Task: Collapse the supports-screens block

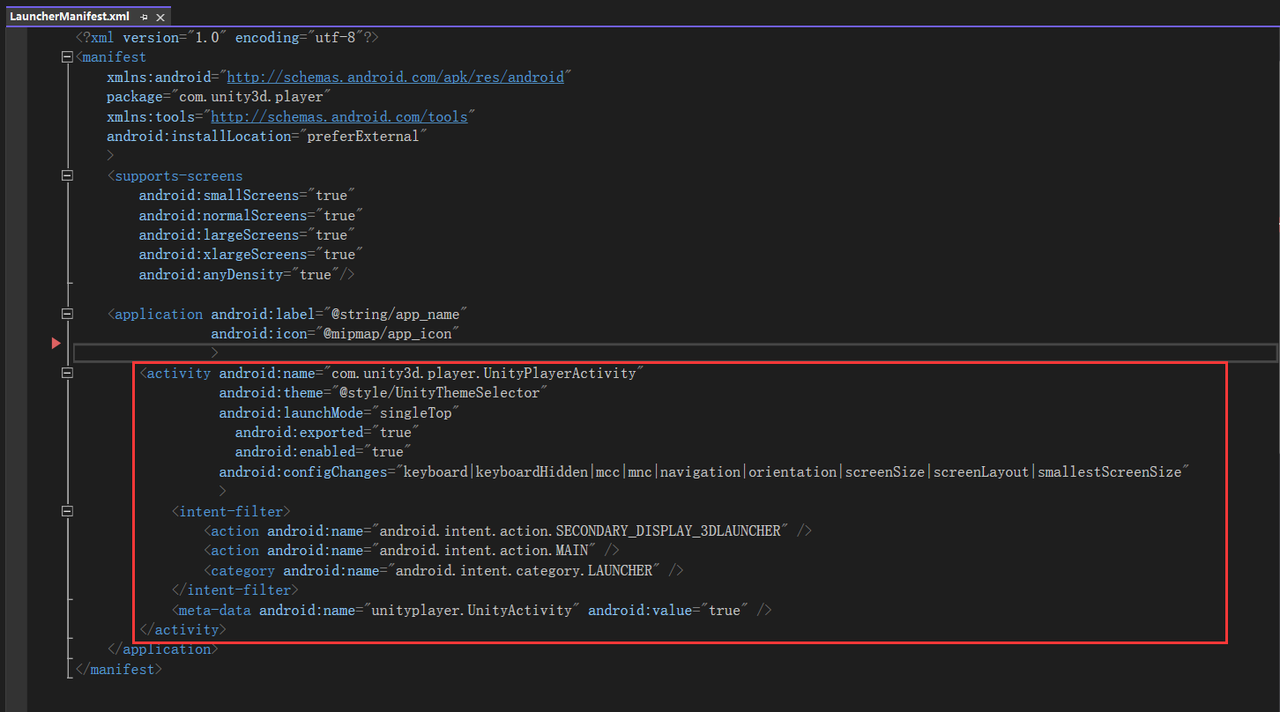Action: (x=67, y=176)
